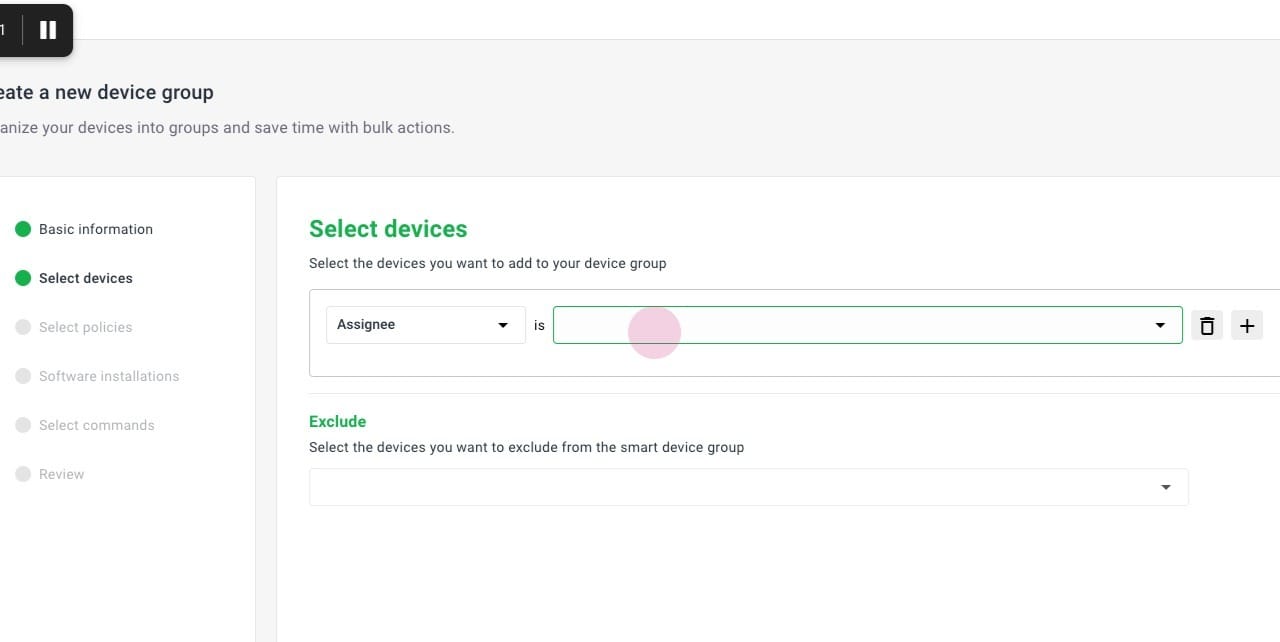Open the Assignee attribute dropdown
The width and height of the screenshot is (1280, 642).
coord(425,325)
